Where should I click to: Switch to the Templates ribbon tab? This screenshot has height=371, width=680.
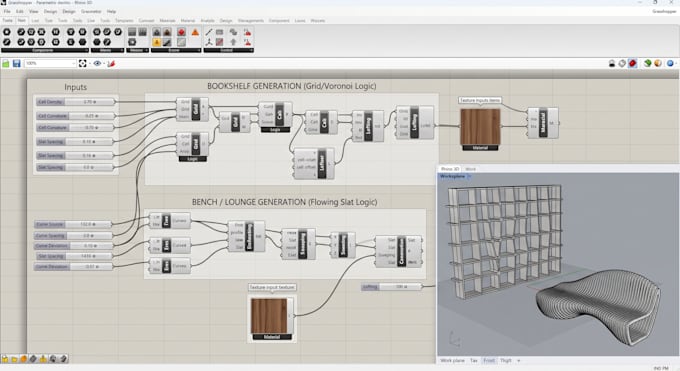[124, 20]
